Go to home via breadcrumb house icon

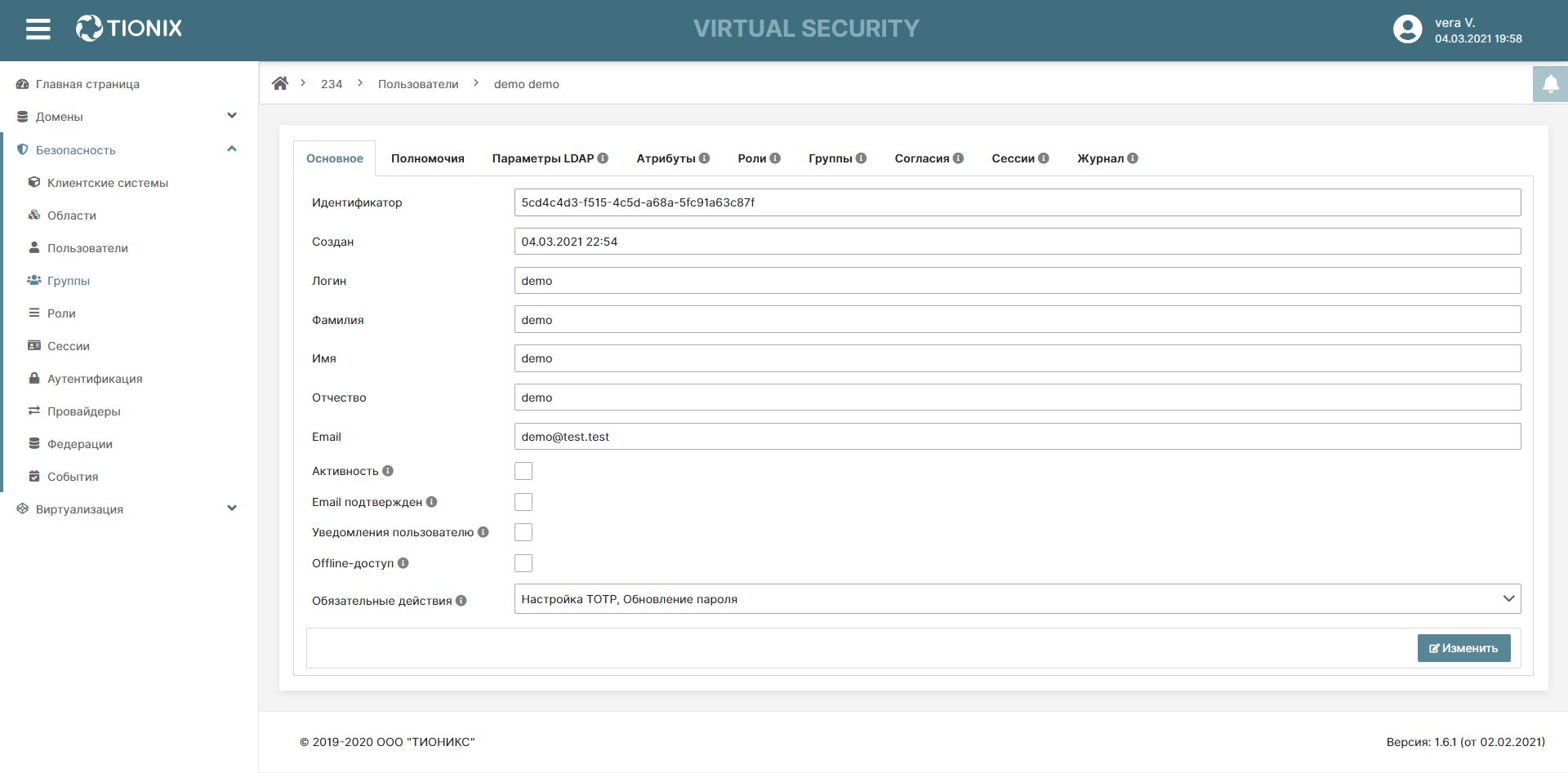click(x=280, y=83)
